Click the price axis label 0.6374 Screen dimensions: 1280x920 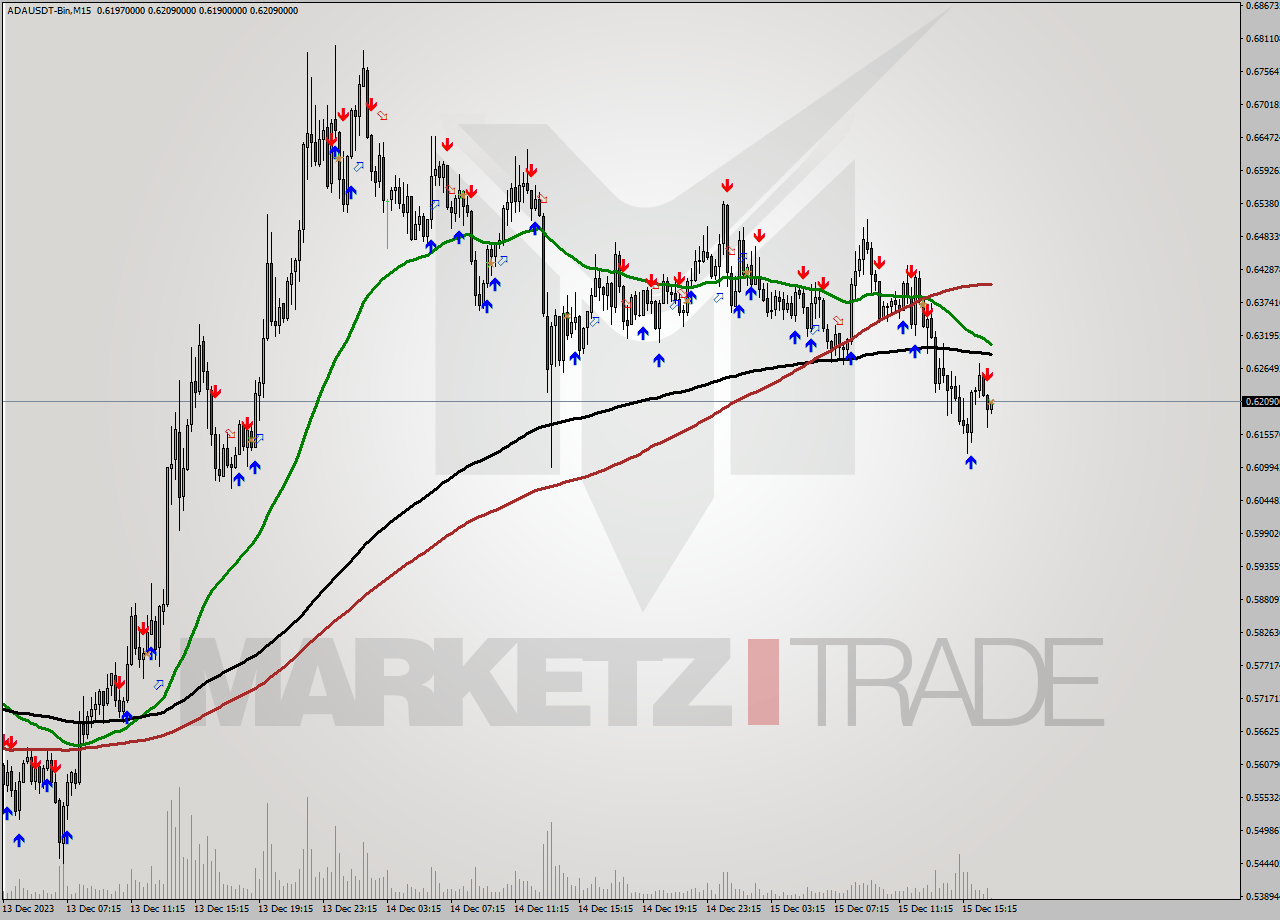point(1263,302)
